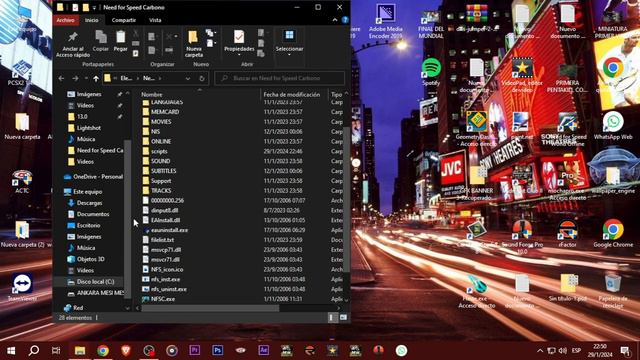Click the file list horizontal scrollbar
640x360 pixels.
[210, 309]
